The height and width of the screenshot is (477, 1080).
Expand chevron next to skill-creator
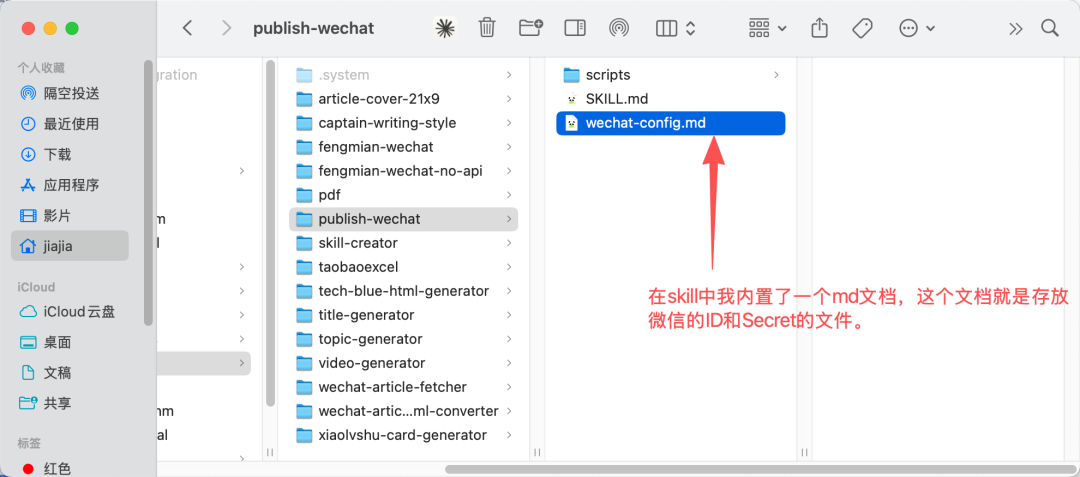[509, 243]
